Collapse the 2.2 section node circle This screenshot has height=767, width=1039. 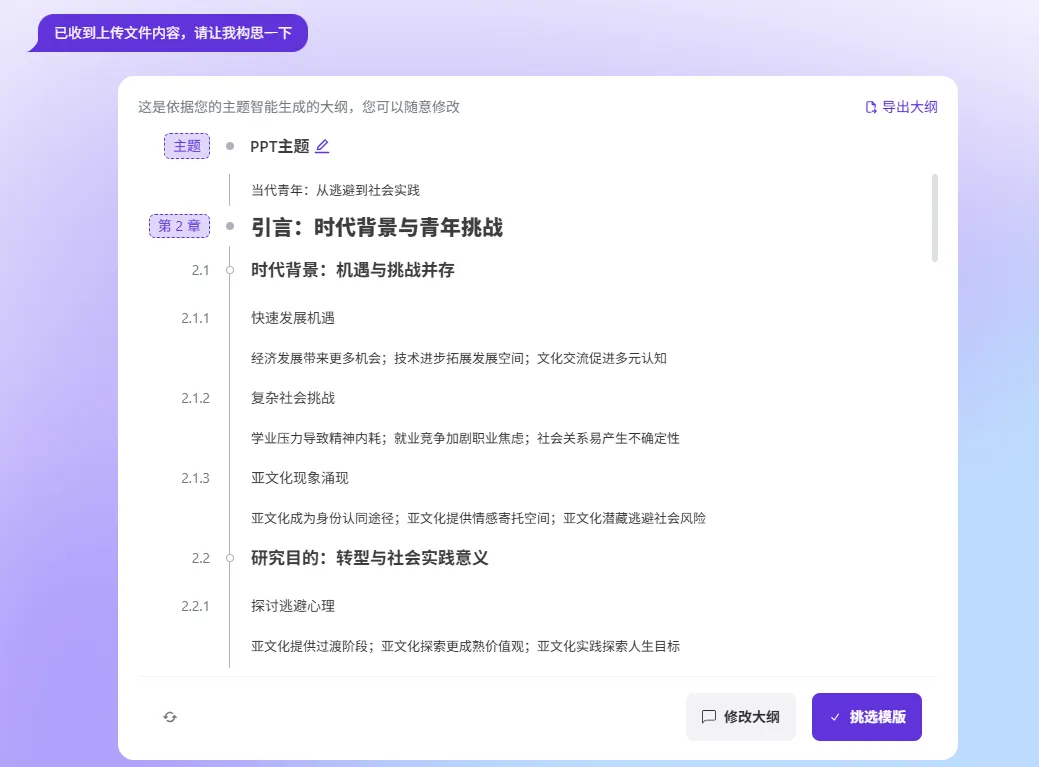(230, 558)
